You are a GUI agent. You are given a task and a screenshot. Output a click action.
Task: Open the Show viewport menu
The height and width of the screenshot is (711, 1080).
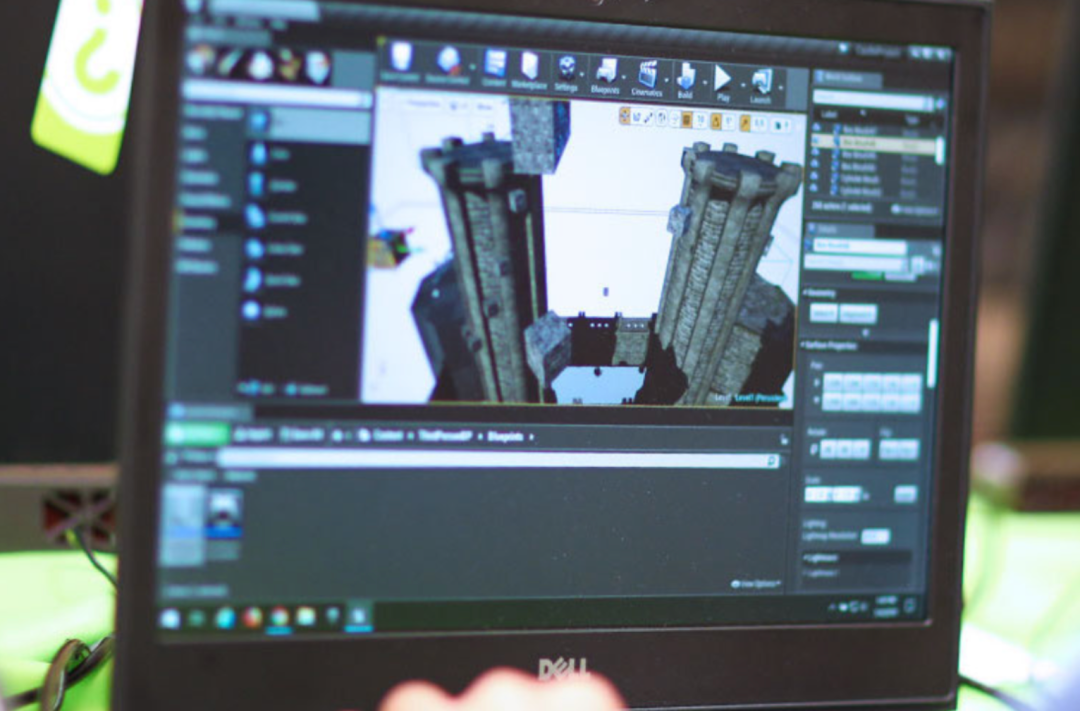(x=484, y=107)
